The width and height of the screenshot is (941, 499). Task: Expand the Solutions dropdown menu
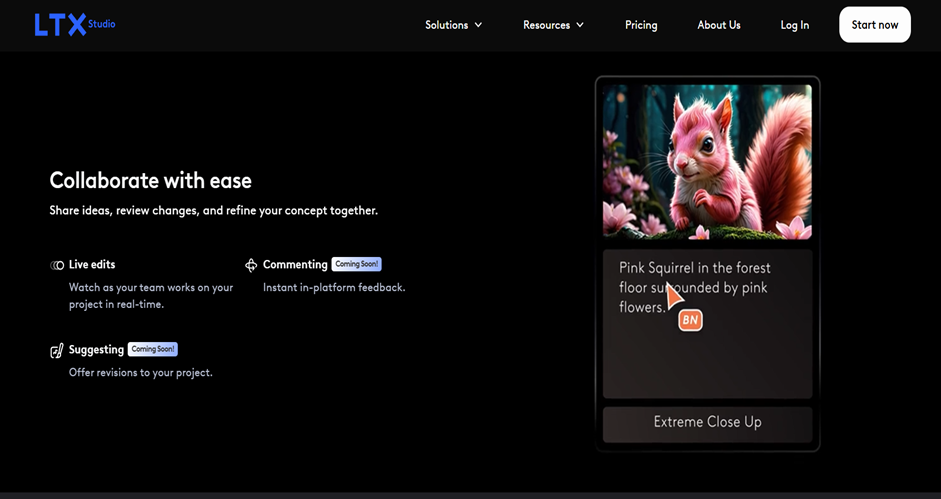coord(453,25)
